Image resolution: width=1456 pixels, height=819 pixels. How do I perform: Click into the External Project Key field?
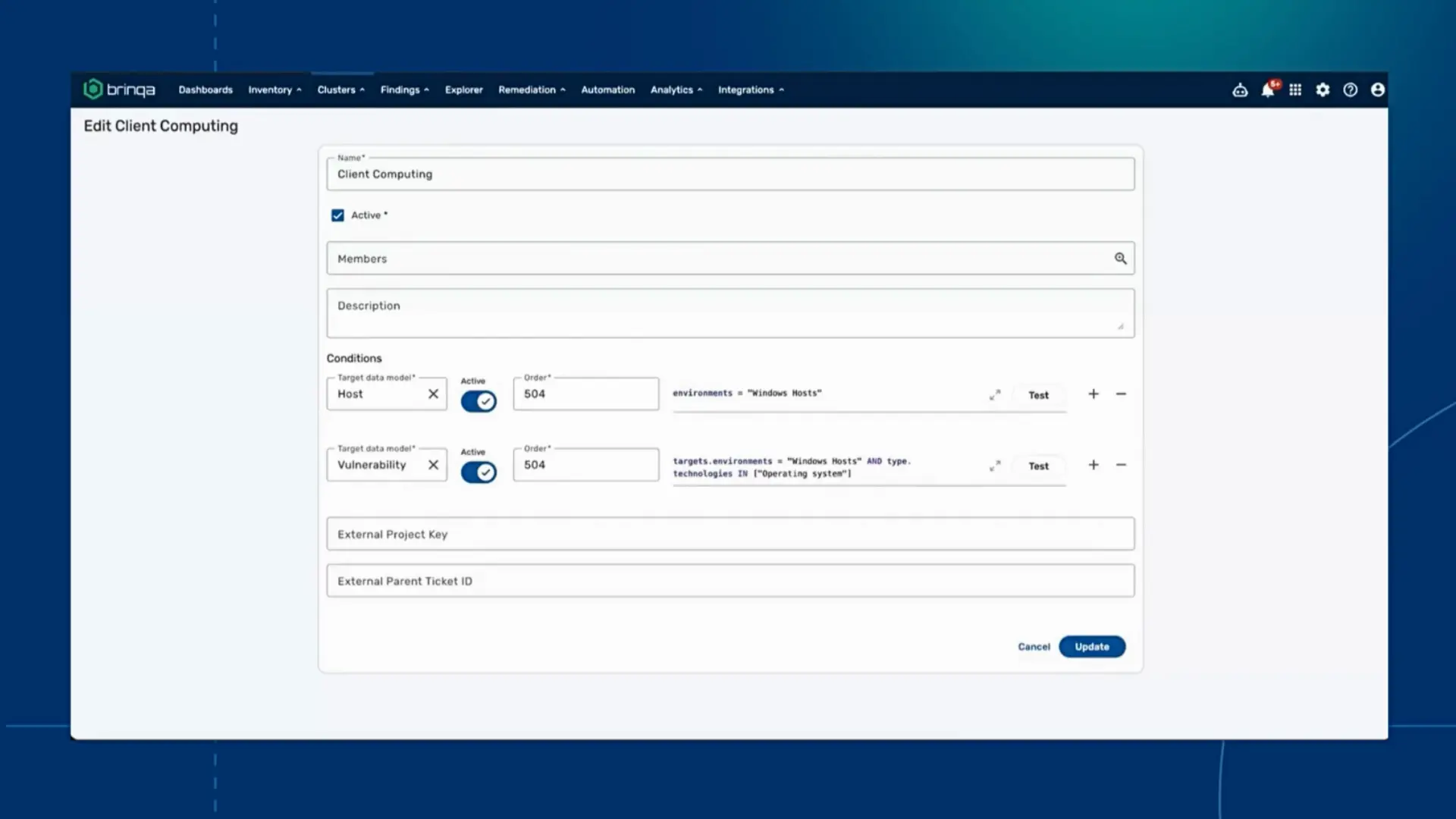tap(730, 535)
